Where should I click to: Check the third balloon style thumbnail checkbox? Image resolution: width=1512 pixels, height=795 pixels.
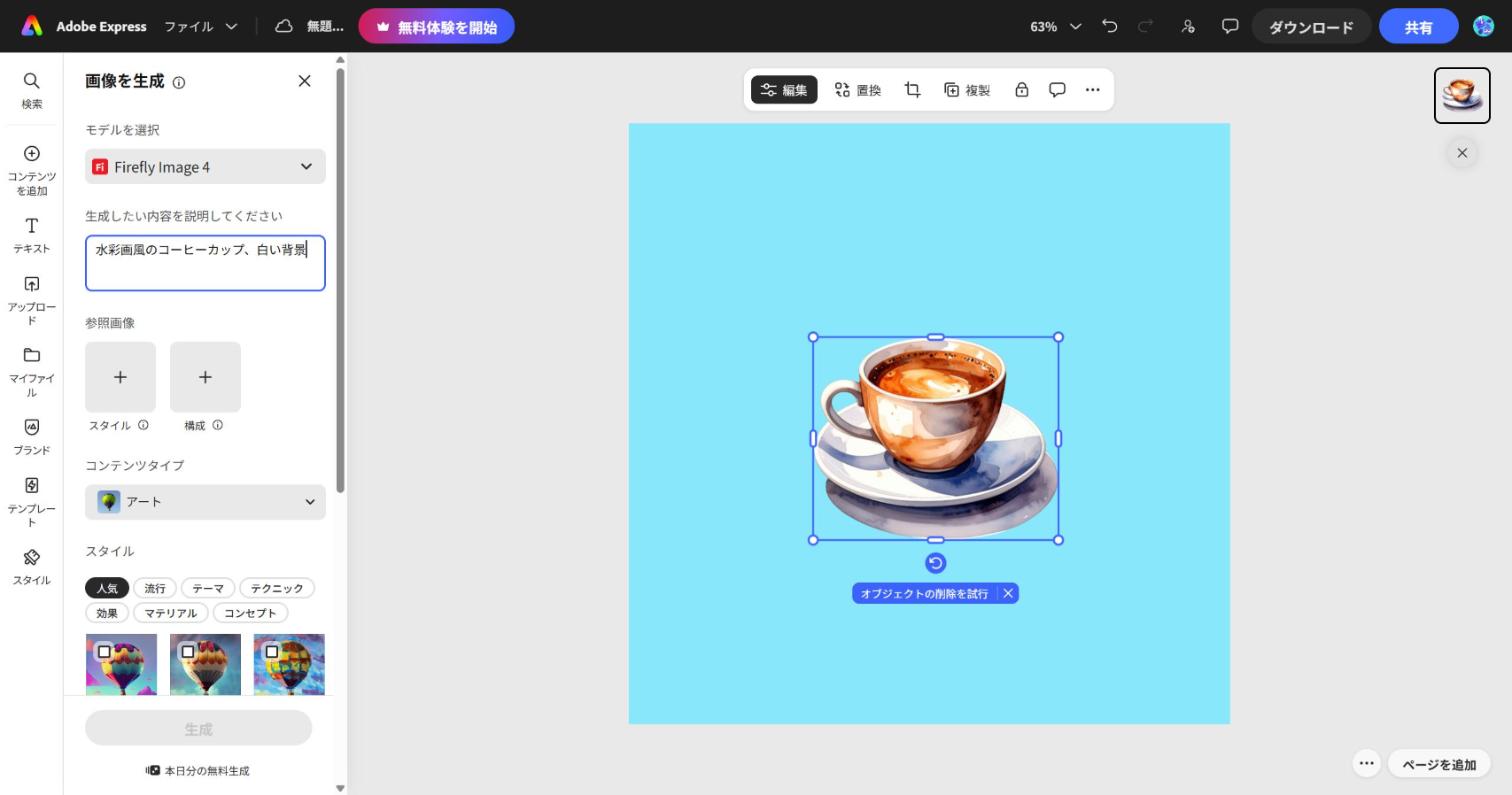pos(272,651)
